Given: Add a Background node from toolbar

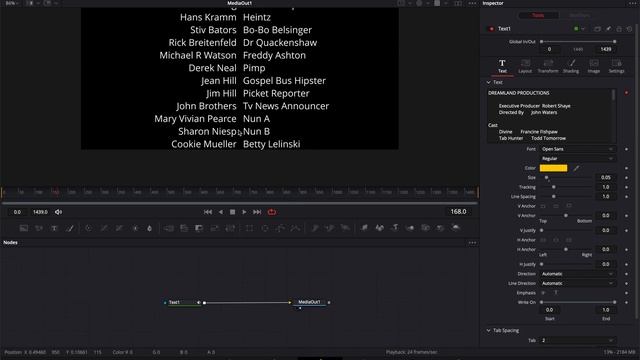Looking at the screenshot, I should (x=24, y=228).
